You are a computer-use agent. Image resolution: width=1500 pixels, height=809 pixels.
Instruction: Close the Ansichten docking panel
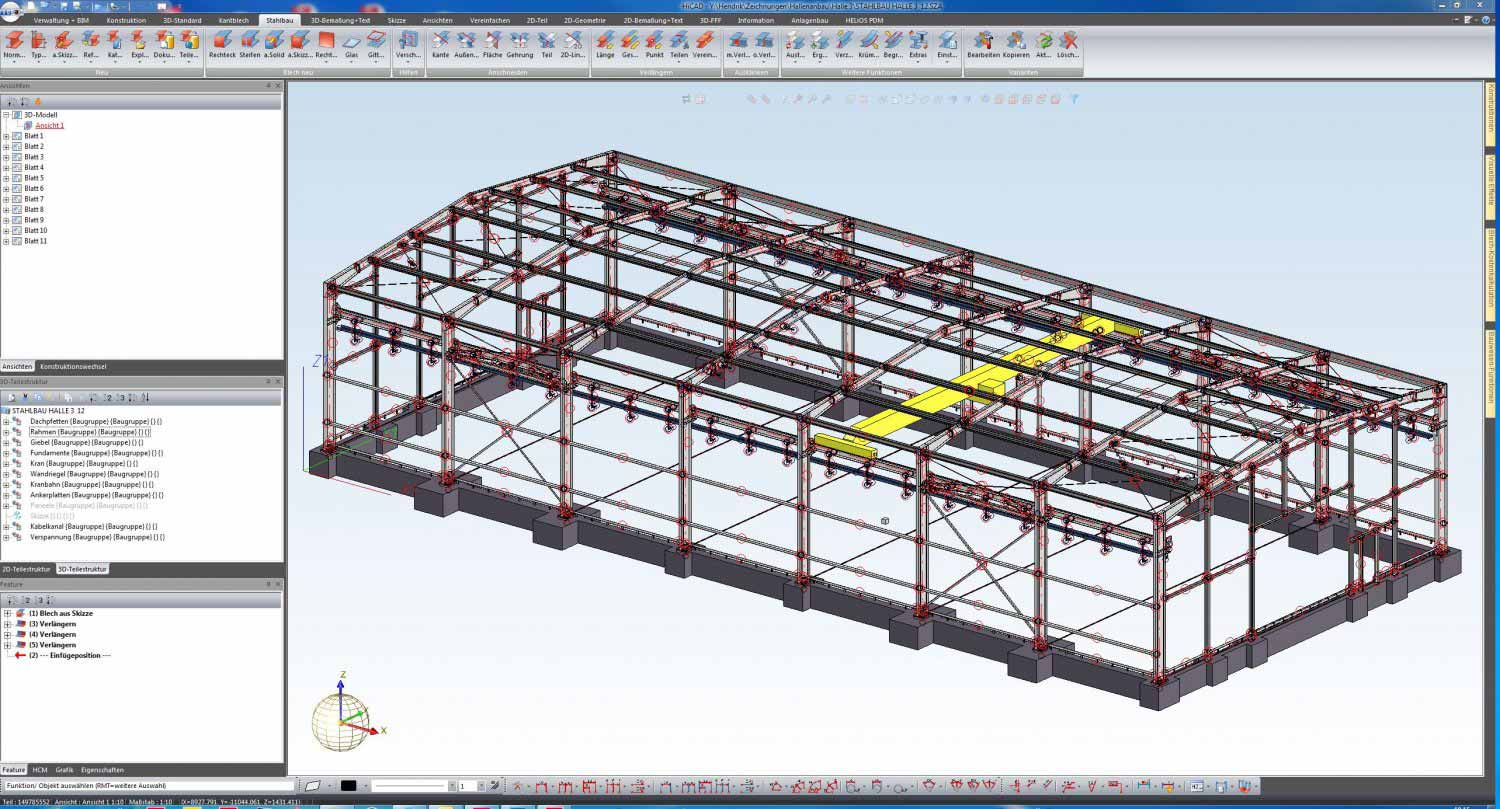(x=278, y=86)
